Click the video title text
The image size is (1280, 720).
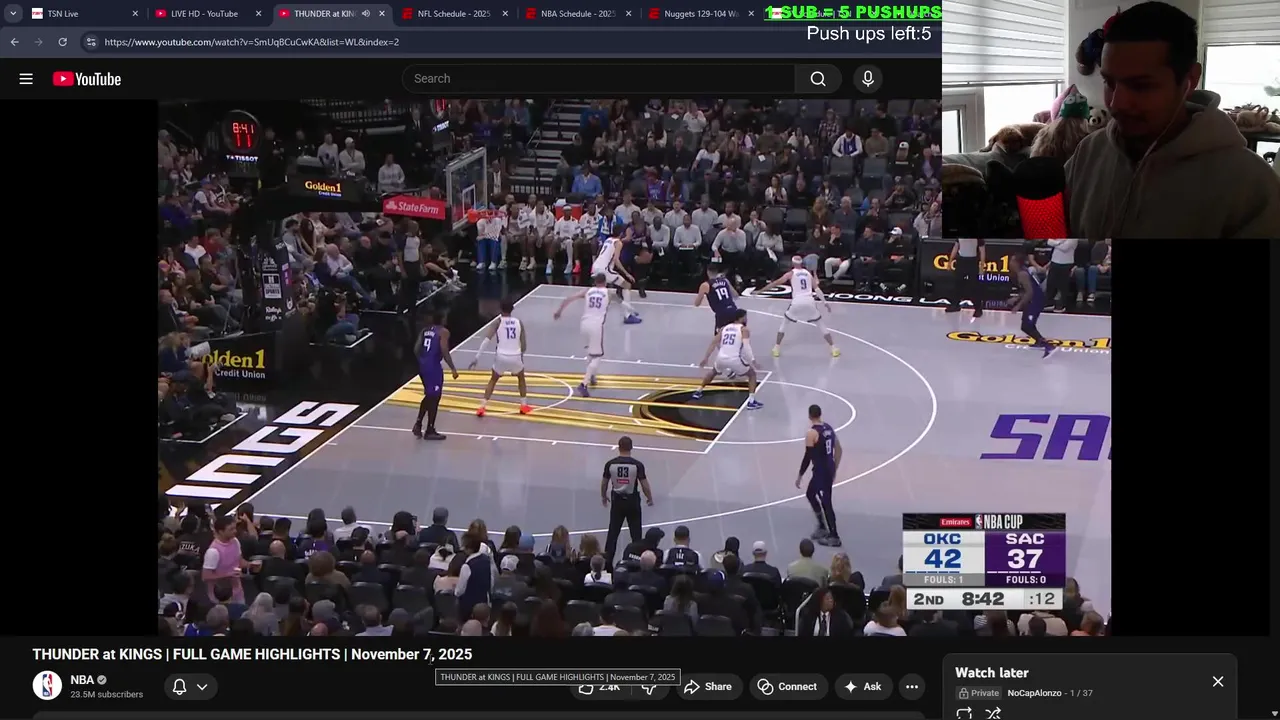point(252,654)
